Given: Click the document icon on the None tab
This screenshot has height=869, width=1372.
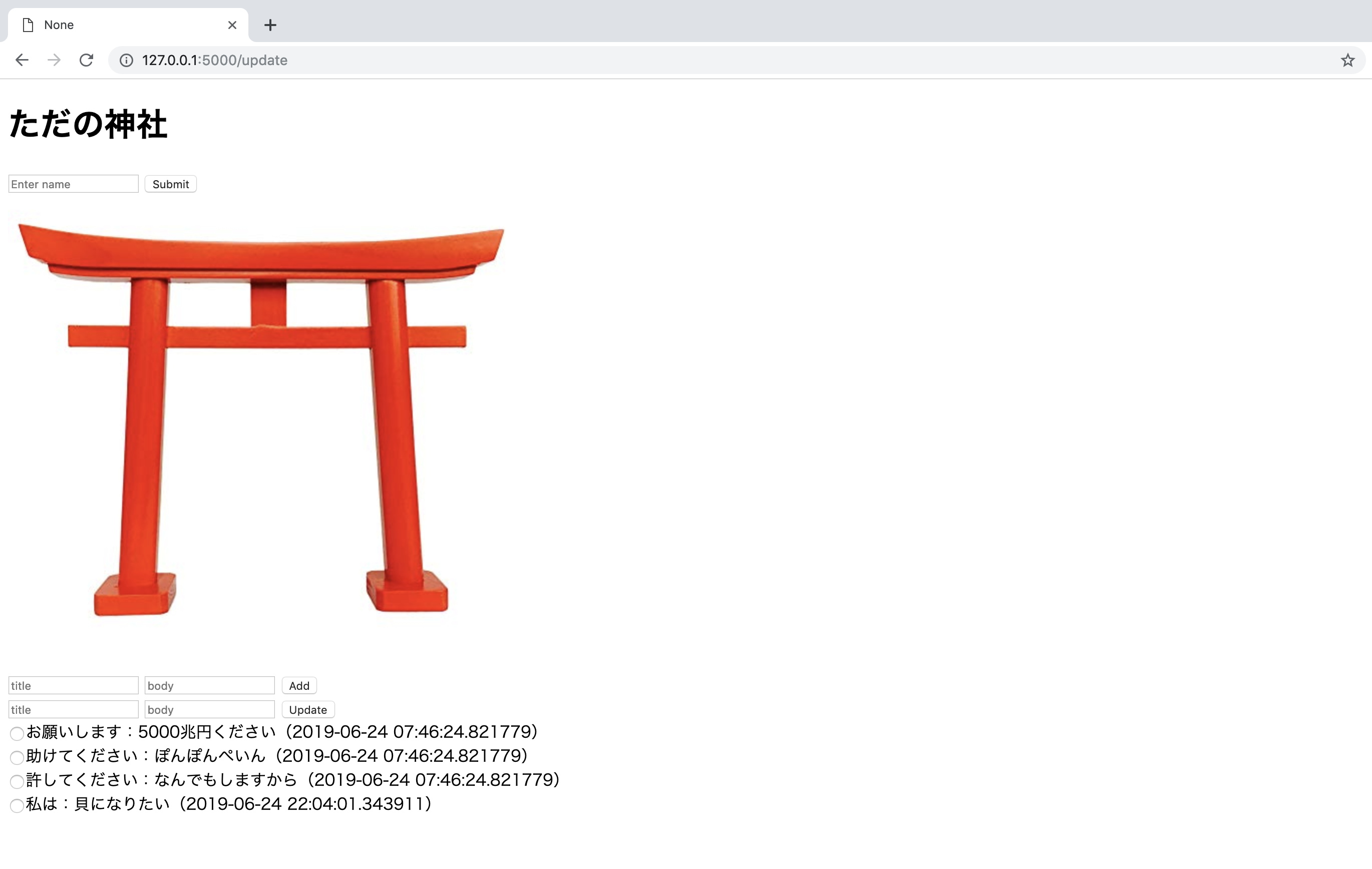Looking at the screenshot, I should [x=28, y=25].
